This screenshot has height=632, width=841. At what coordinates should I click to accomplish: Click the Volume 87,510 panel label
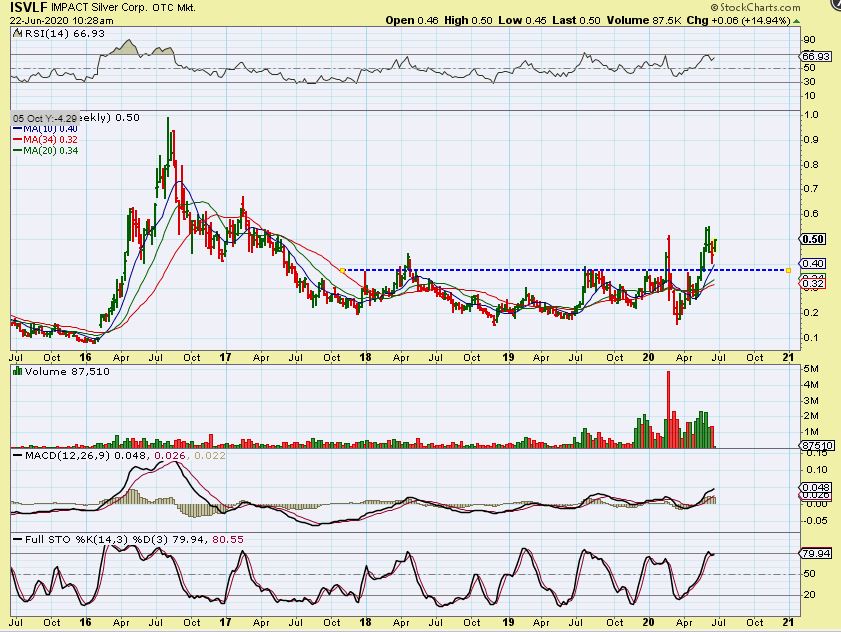67,371
